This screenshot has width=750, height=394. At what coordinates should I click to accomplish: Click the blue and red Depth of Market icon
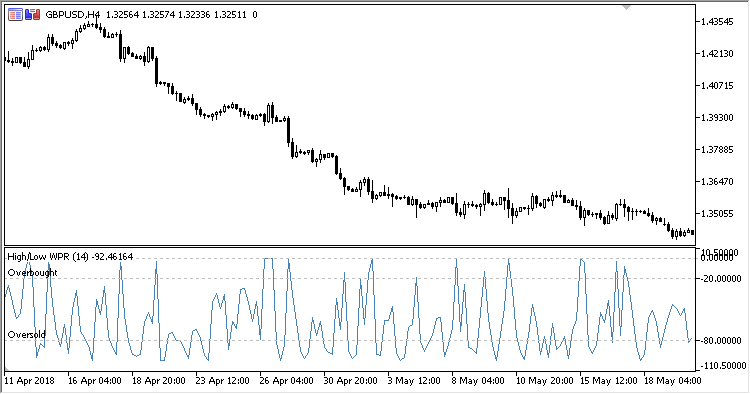click(33, 15)
